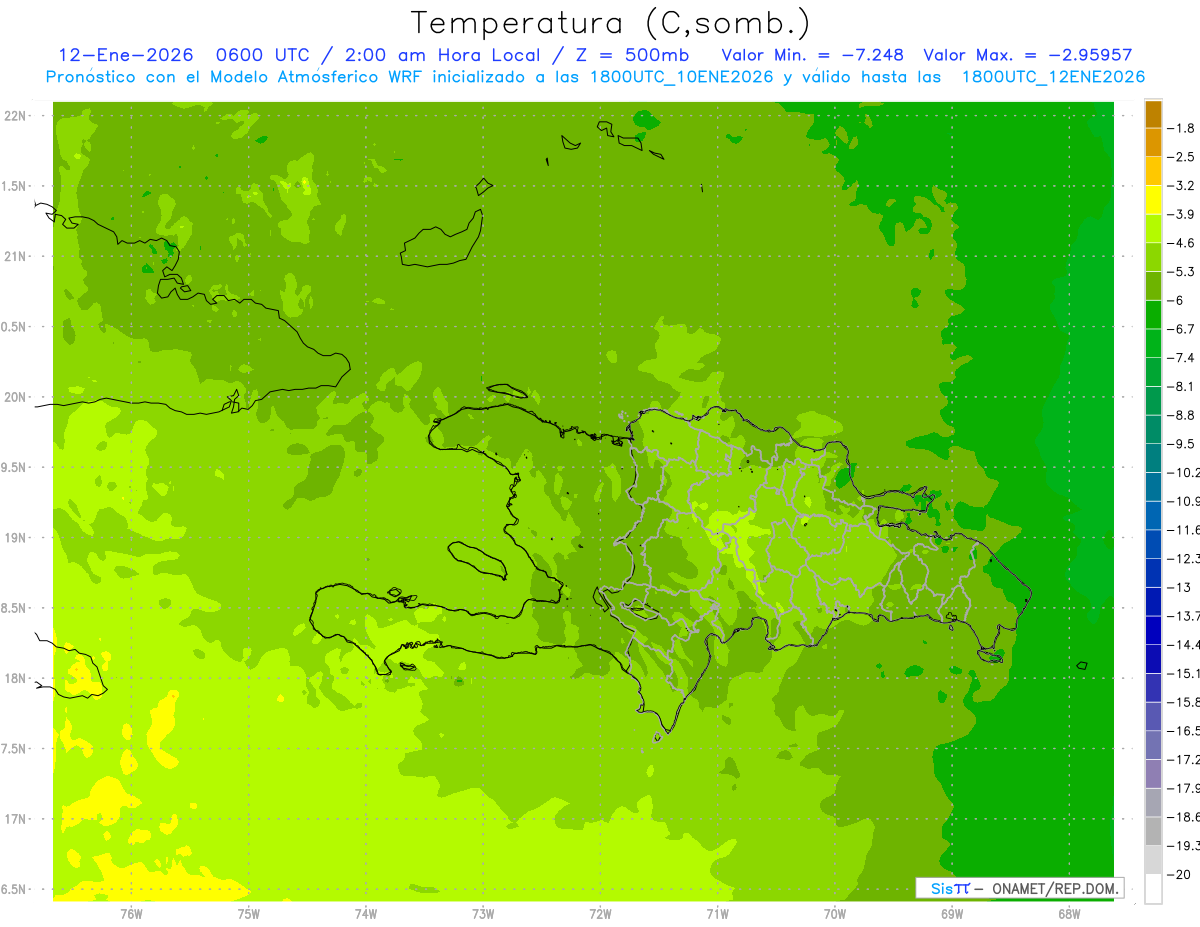Click the '71W' longitude axis label

click(x=717, y=913)
